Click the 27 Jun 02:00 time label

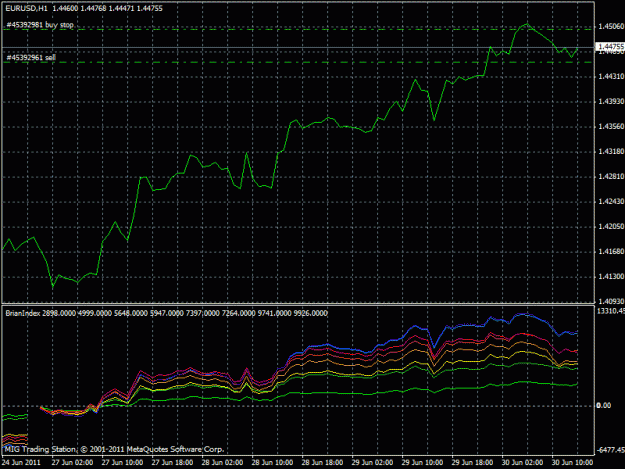click(72, 462)
